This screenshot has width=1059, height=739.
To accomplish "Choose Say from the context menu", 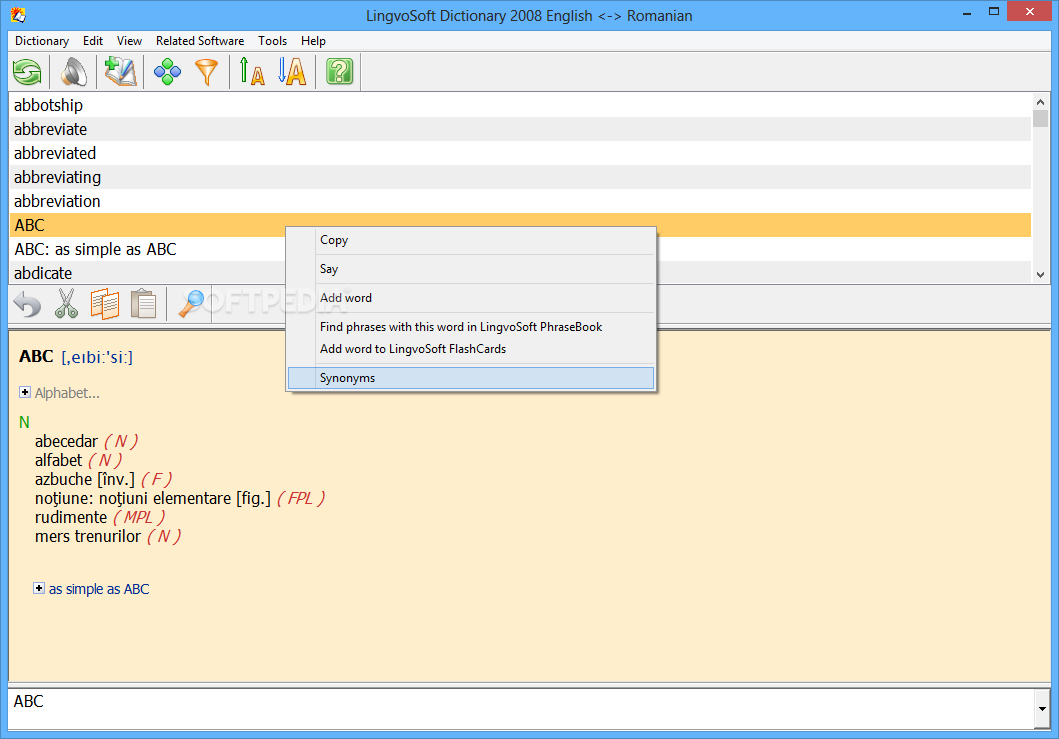I will tap(471, 269).
